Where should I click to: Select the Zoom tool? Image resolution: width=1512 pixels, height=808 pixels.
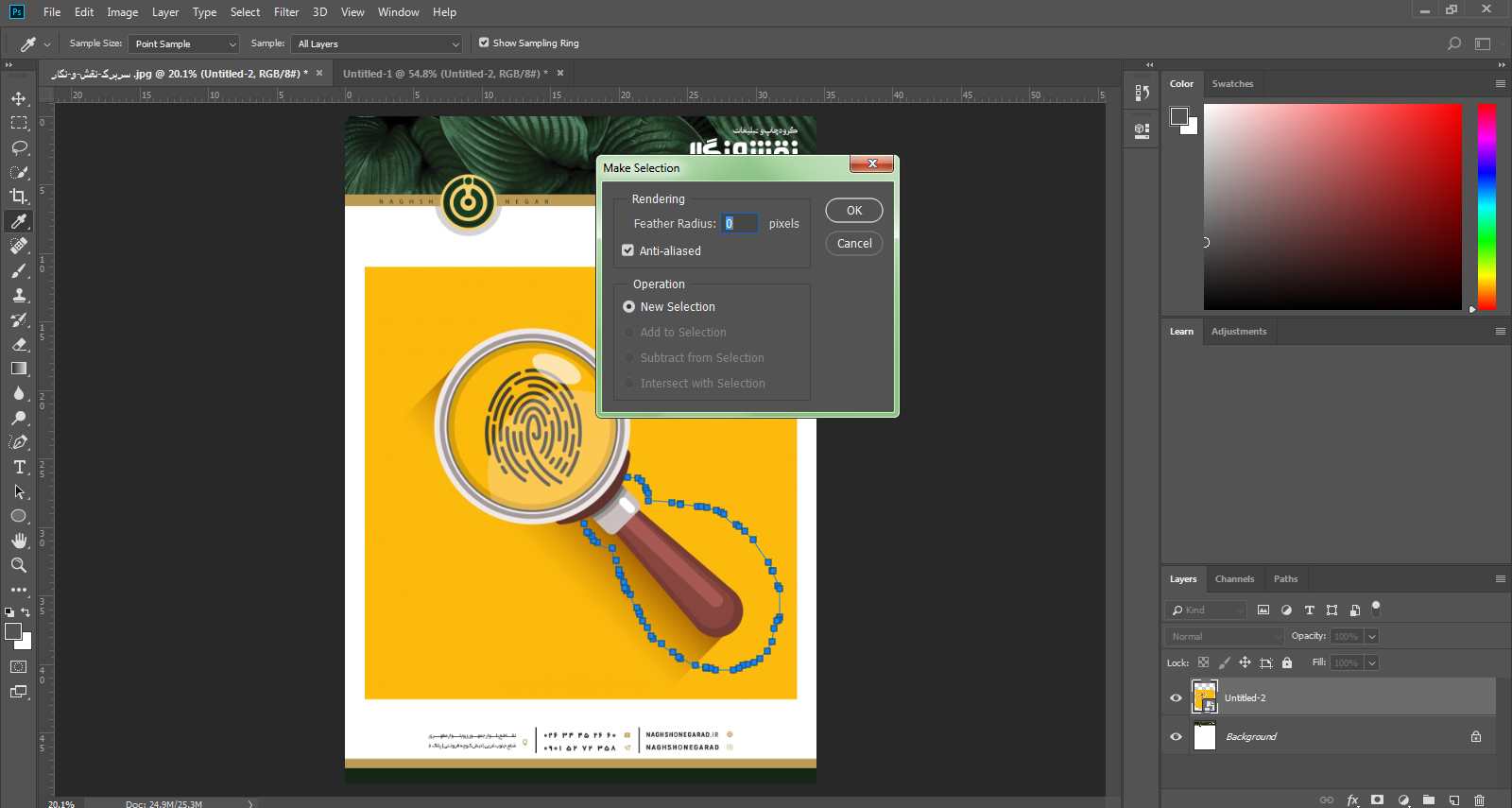tap(19, 565)
